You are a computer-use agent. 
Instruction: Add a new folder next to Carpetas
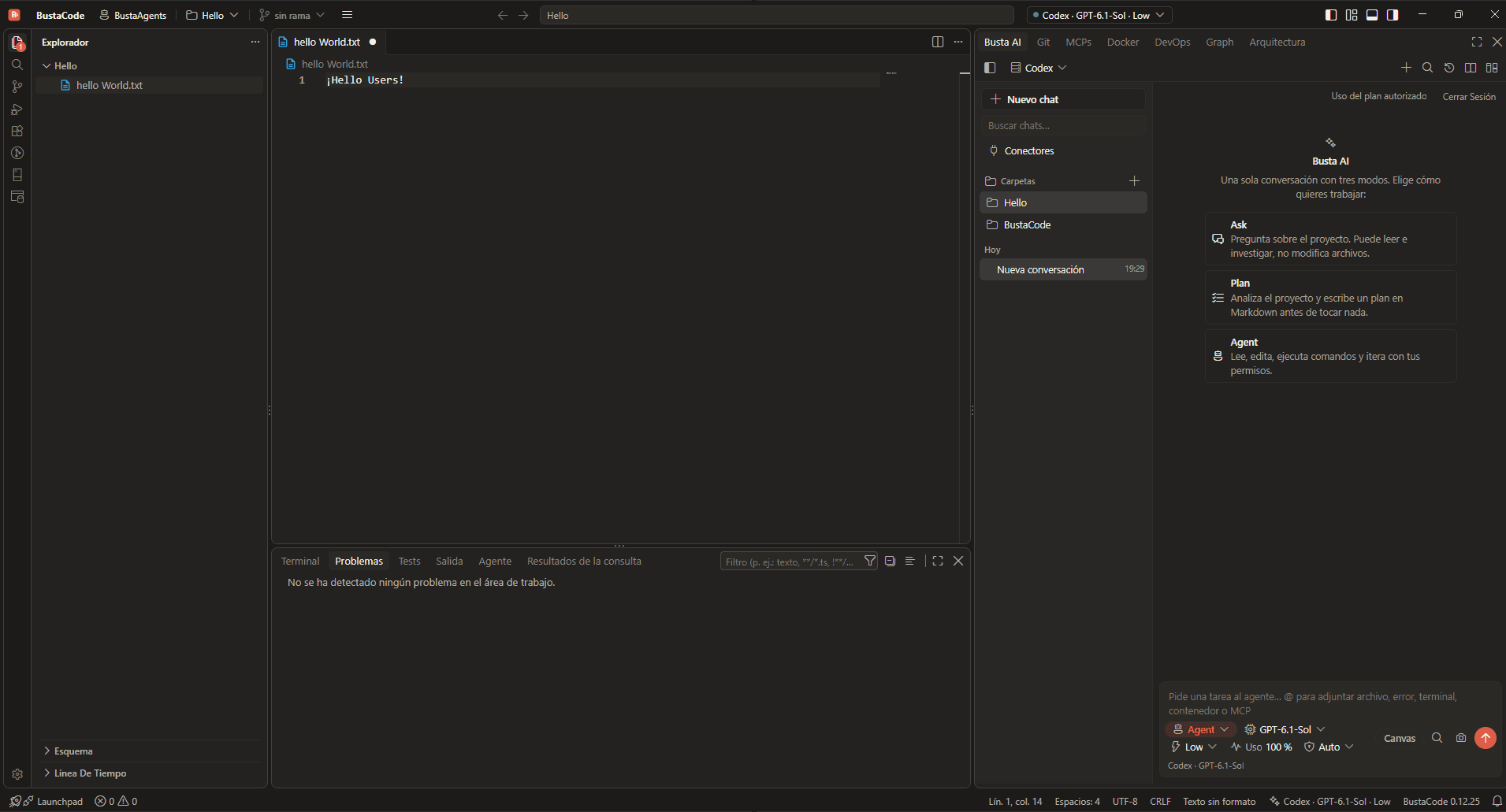(1134, 180)
